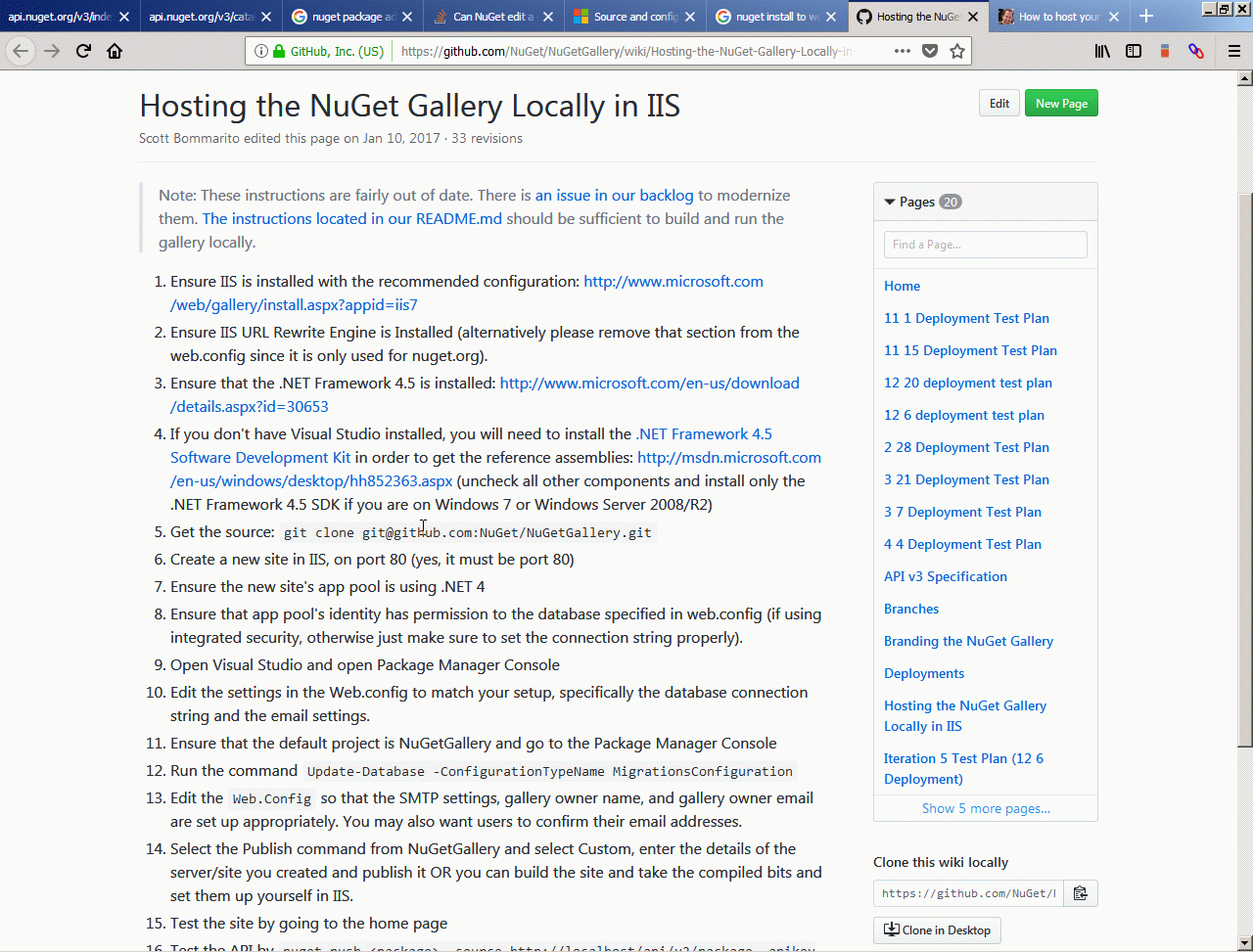Open the msdn hh852363.aspx link
Viewport: 1253px width, 952px height.
pyautogui.click(x=495, y=469)
